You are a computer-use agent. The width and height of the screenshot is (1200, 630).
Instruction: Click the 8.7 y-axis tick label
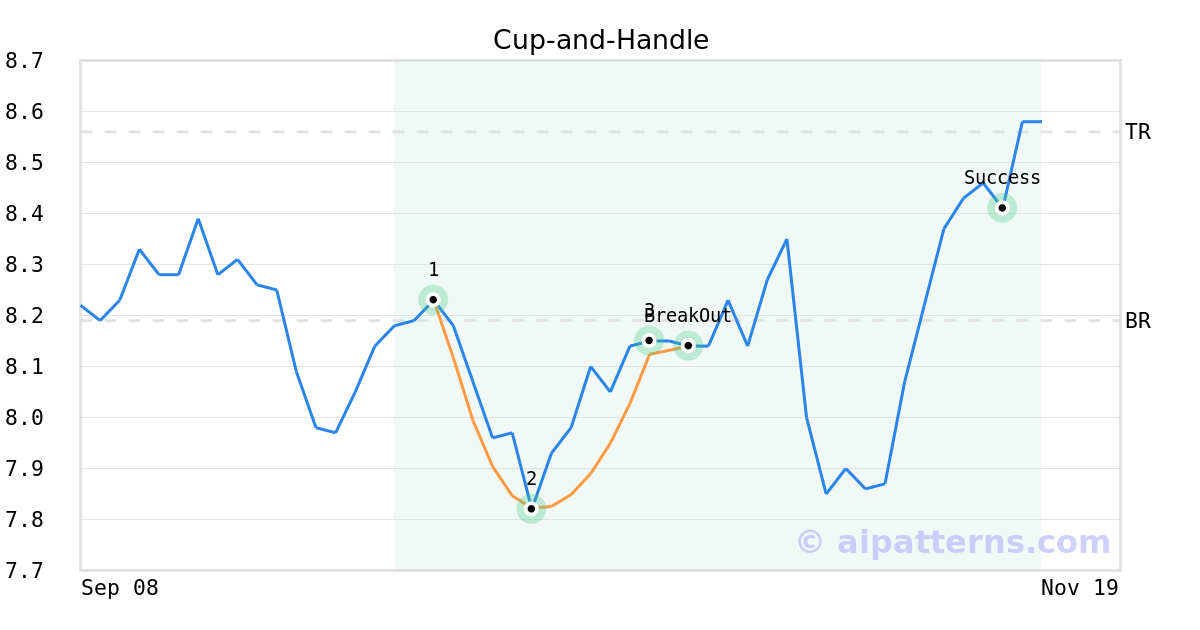click(x=24, y=61)
